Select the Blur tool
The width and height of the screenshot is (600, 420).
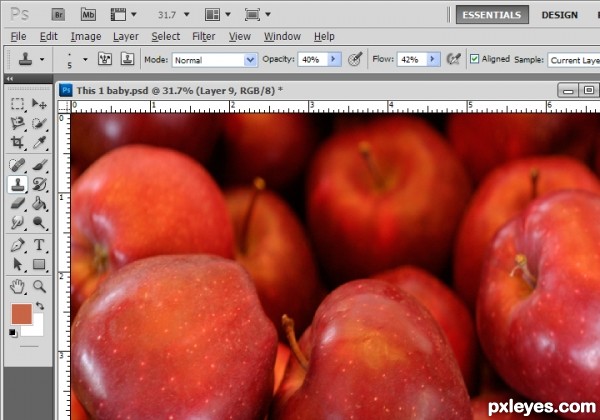tap(17, 222)
